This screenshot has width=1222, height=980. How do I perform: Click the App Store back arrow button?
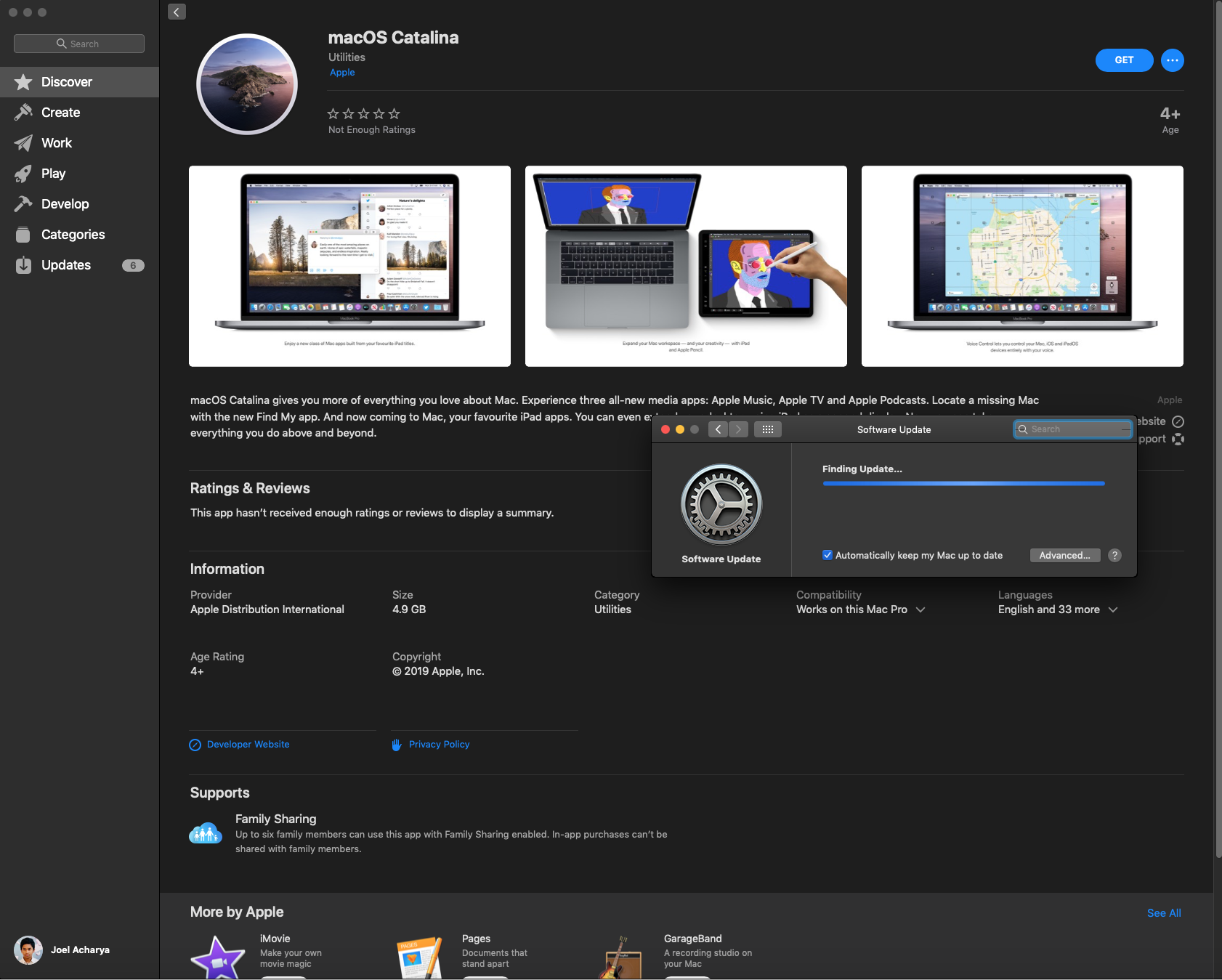(177, 12)
